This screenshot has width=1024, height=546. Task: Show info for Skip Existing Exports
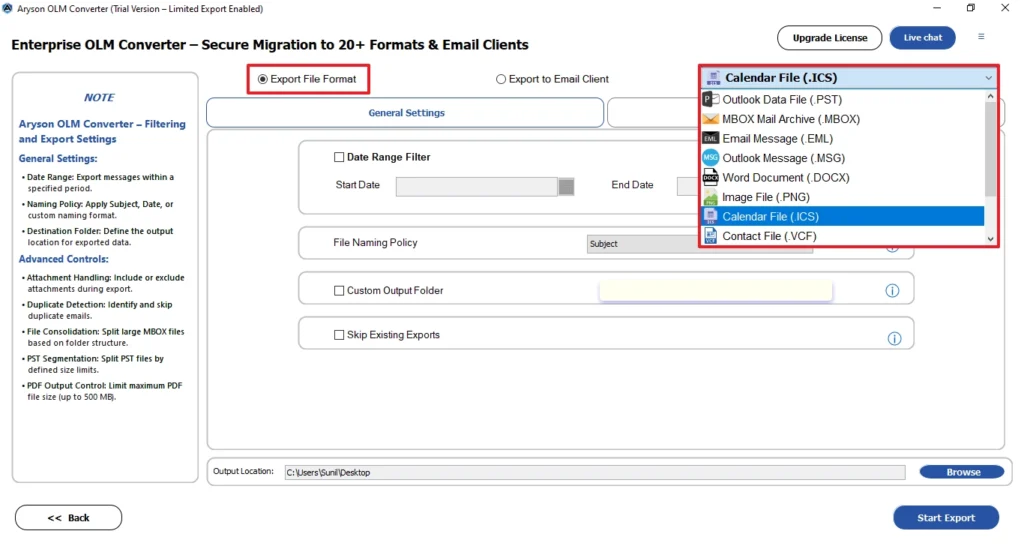pyautogui.click(x=894, y=338)
